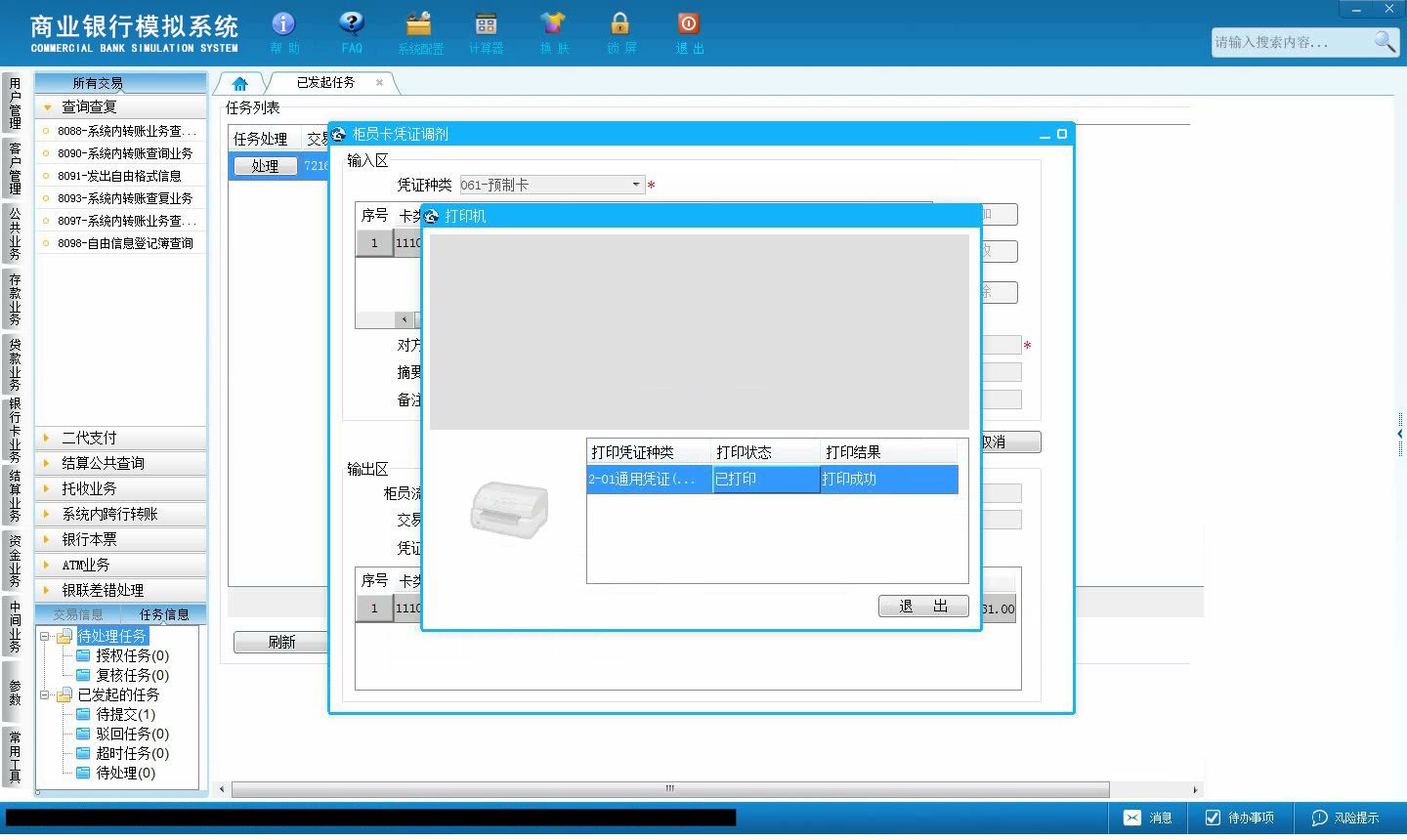
Task: Close the 已发起任务 tab
Action: point(379,83)
